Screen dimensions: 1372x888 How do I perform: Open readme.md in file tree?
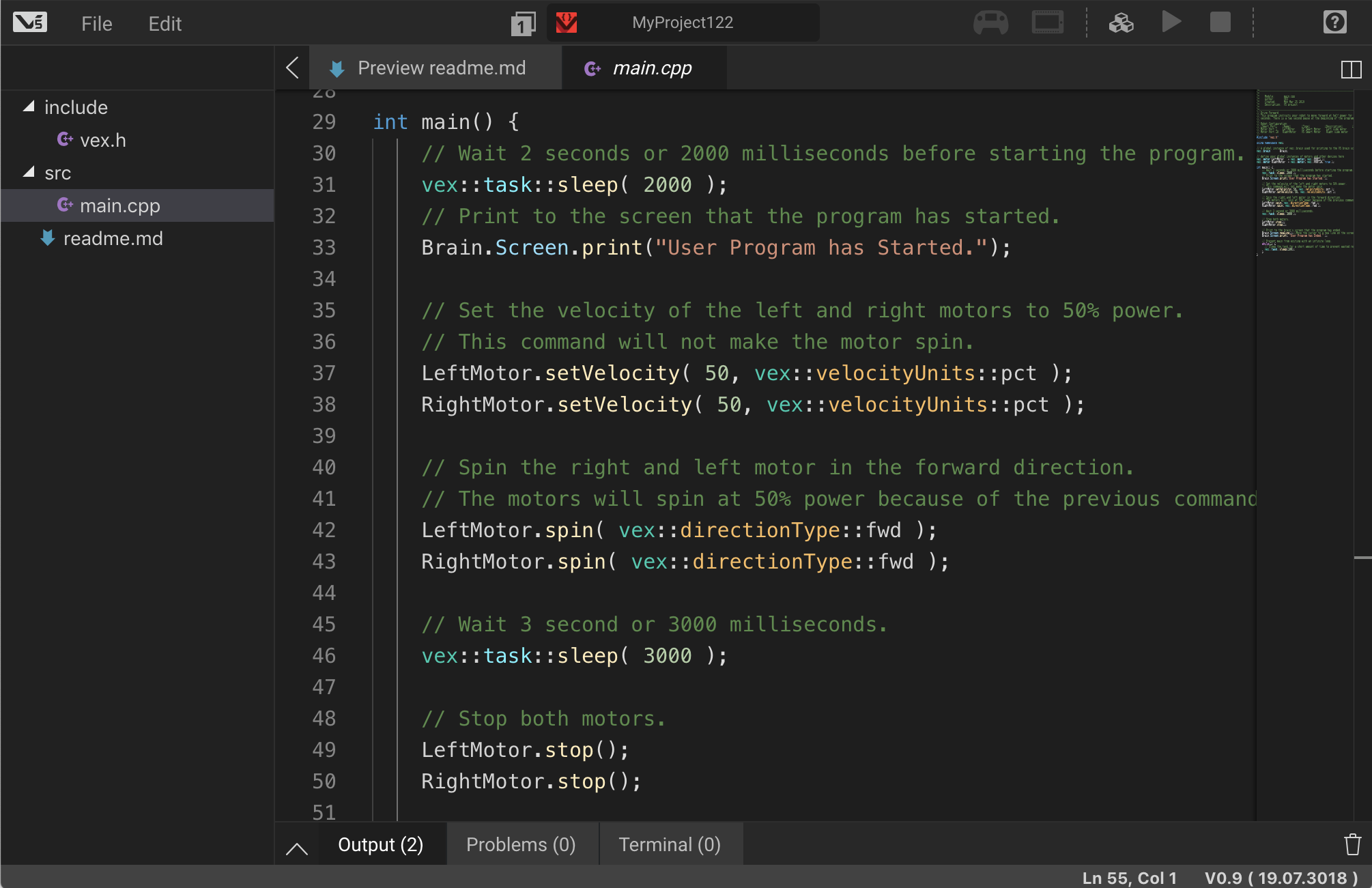coord(113,238)
